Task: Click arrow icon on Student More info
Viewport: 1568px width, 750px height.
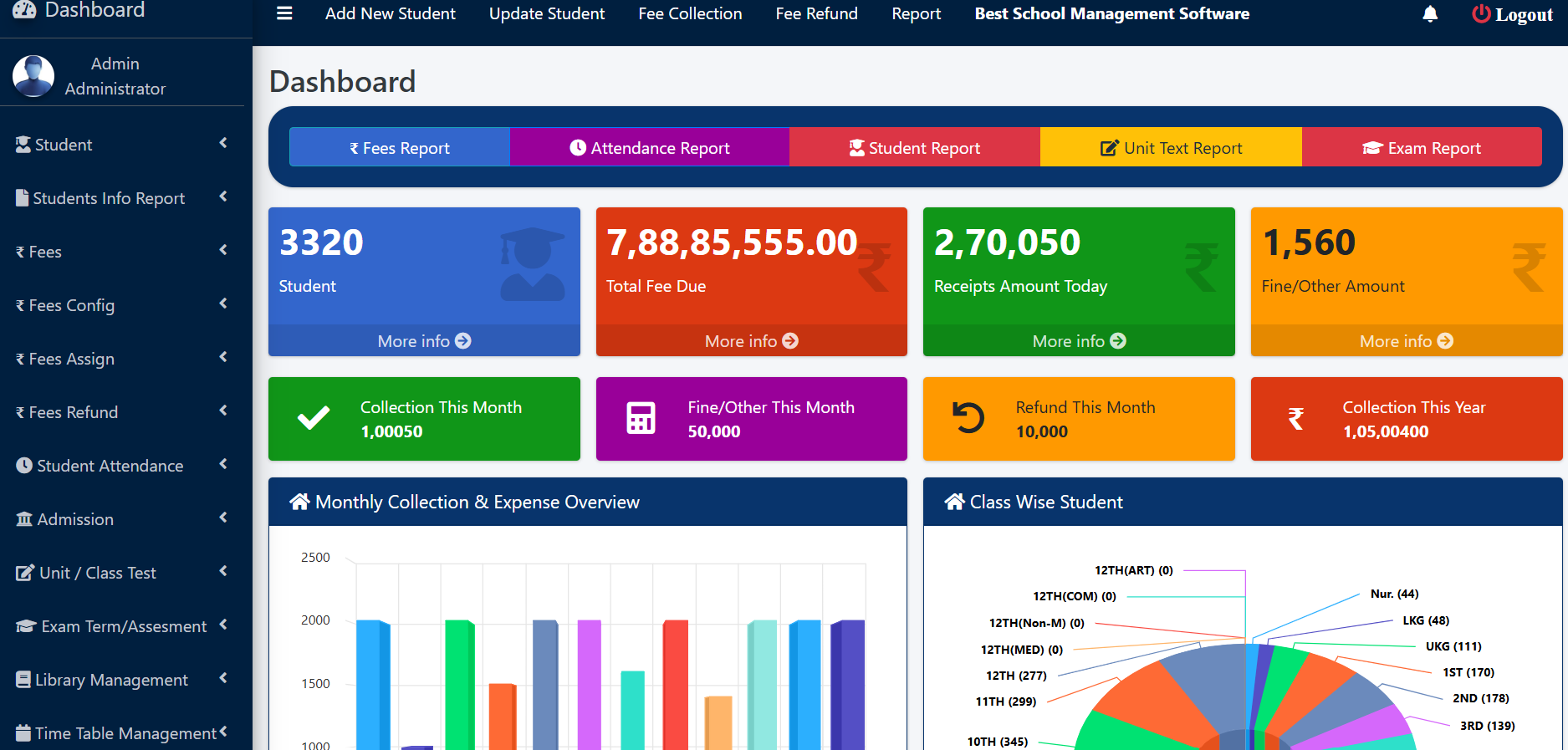Action: pos(463,341)
